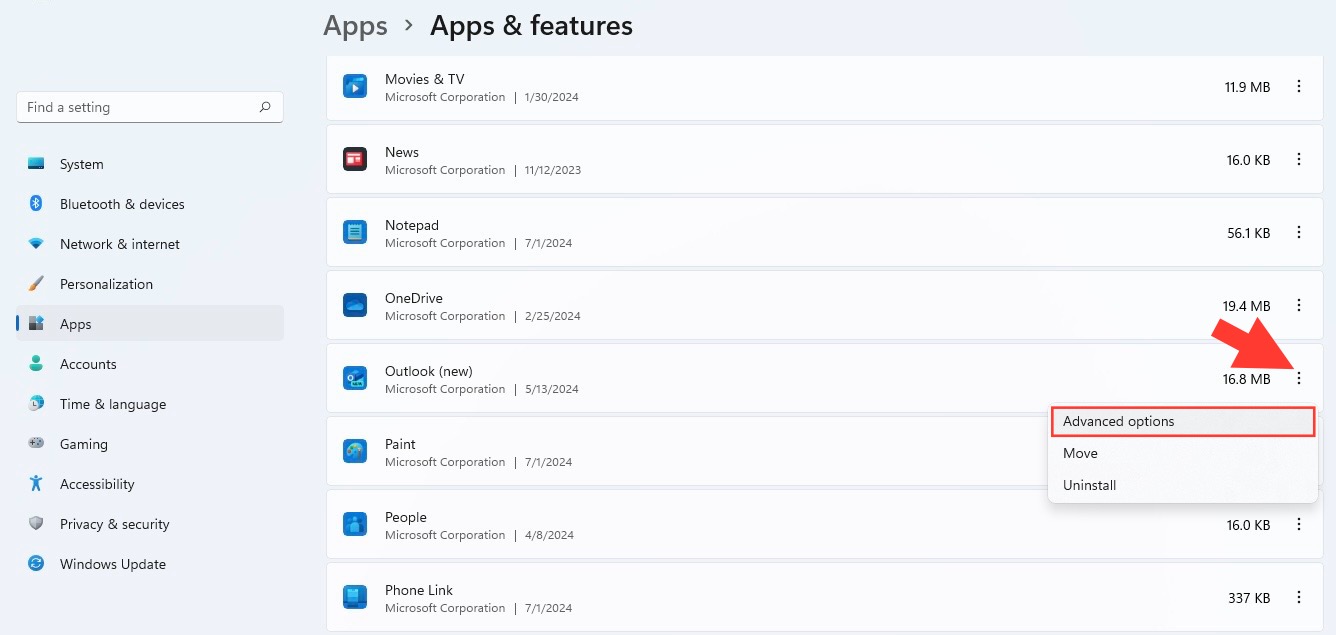Viewport: 1336px width, 635px height.
Task: Click the Windows Update refresh icon
Action: (36, 564)
